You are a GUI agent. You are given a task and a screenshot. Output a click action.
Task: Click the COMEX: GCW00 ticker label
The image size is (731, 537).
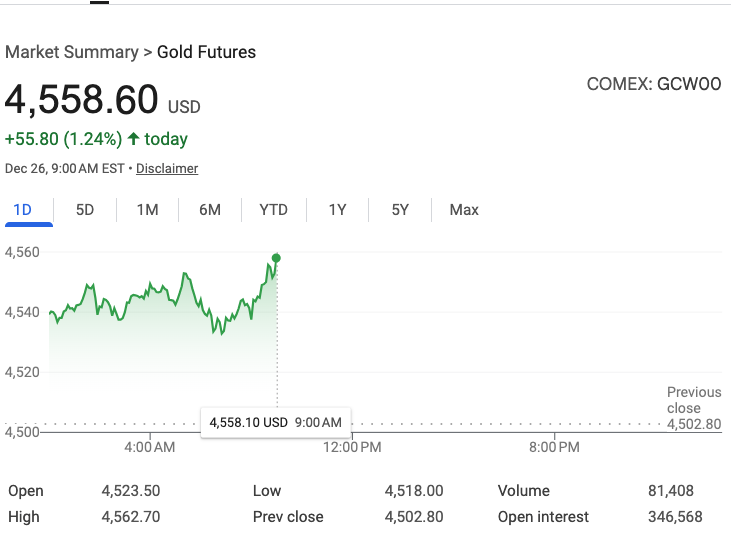[653, 85]
